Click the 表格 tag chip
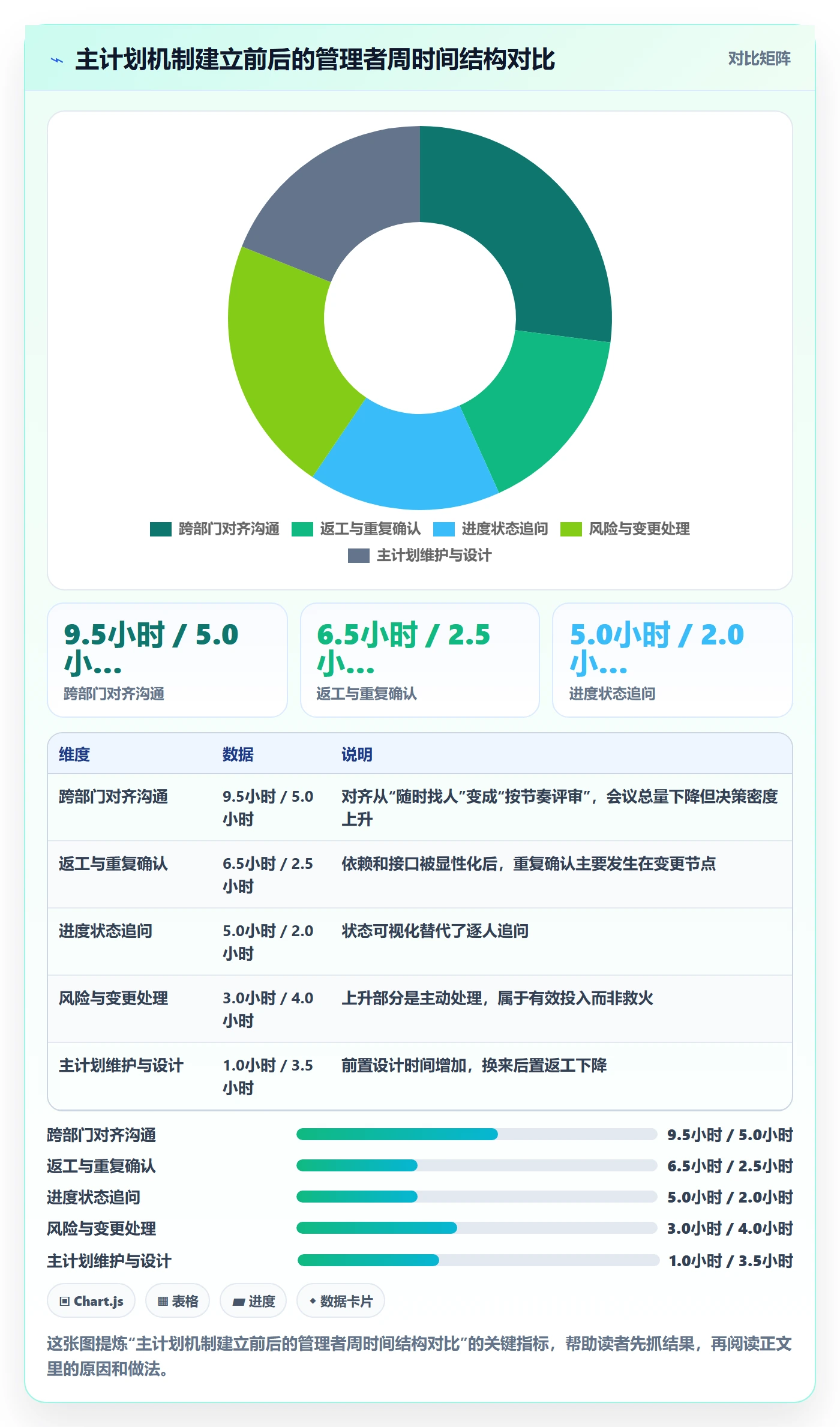Image resolution: width=840 pixels, height=1427 pixels. [178, 1301]
